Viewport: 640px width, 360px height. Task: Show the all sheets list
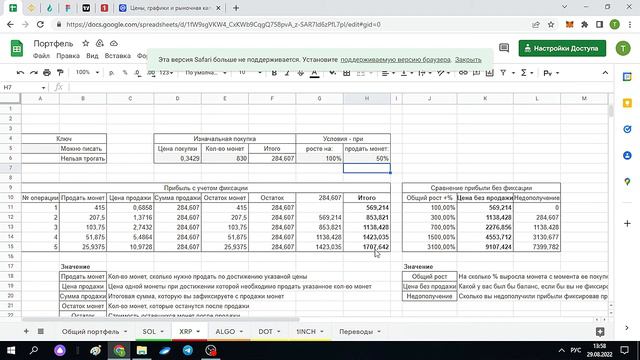(x=41, y=331)
